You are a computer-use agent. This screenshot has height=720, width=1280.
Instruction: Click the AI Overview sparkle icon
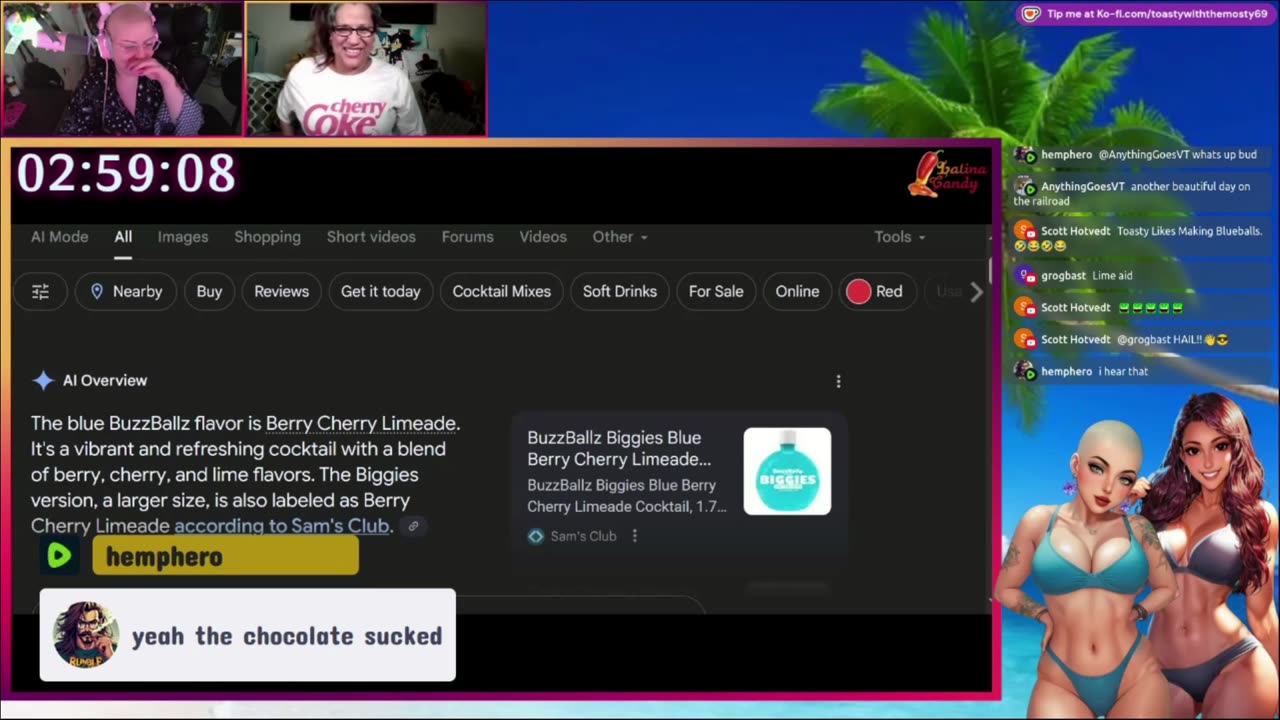click(x=42, y=380)
